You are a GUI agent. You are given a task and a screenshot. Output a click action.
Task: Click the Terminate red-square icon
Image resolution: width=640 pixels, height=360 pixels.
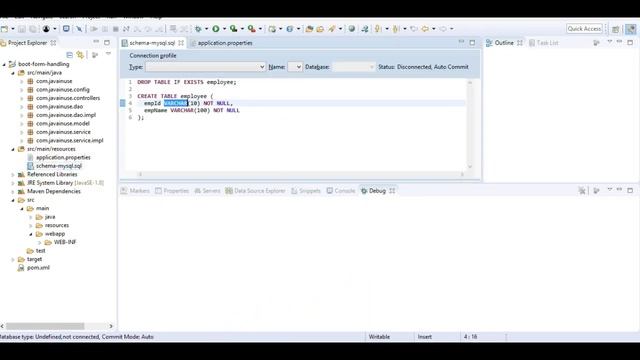(x=116, y=29)
